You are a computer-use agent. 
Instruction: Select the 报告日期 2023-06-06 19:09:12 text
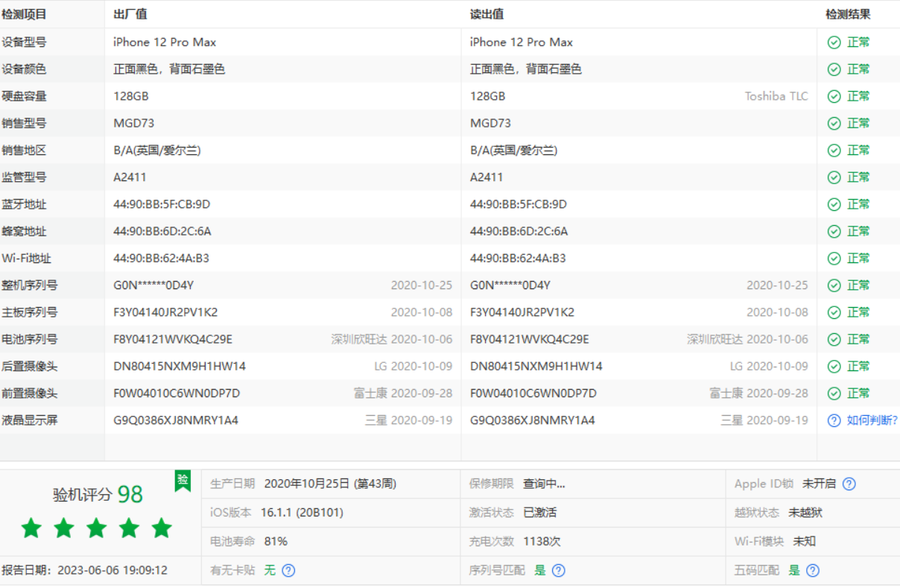[84, 570]
